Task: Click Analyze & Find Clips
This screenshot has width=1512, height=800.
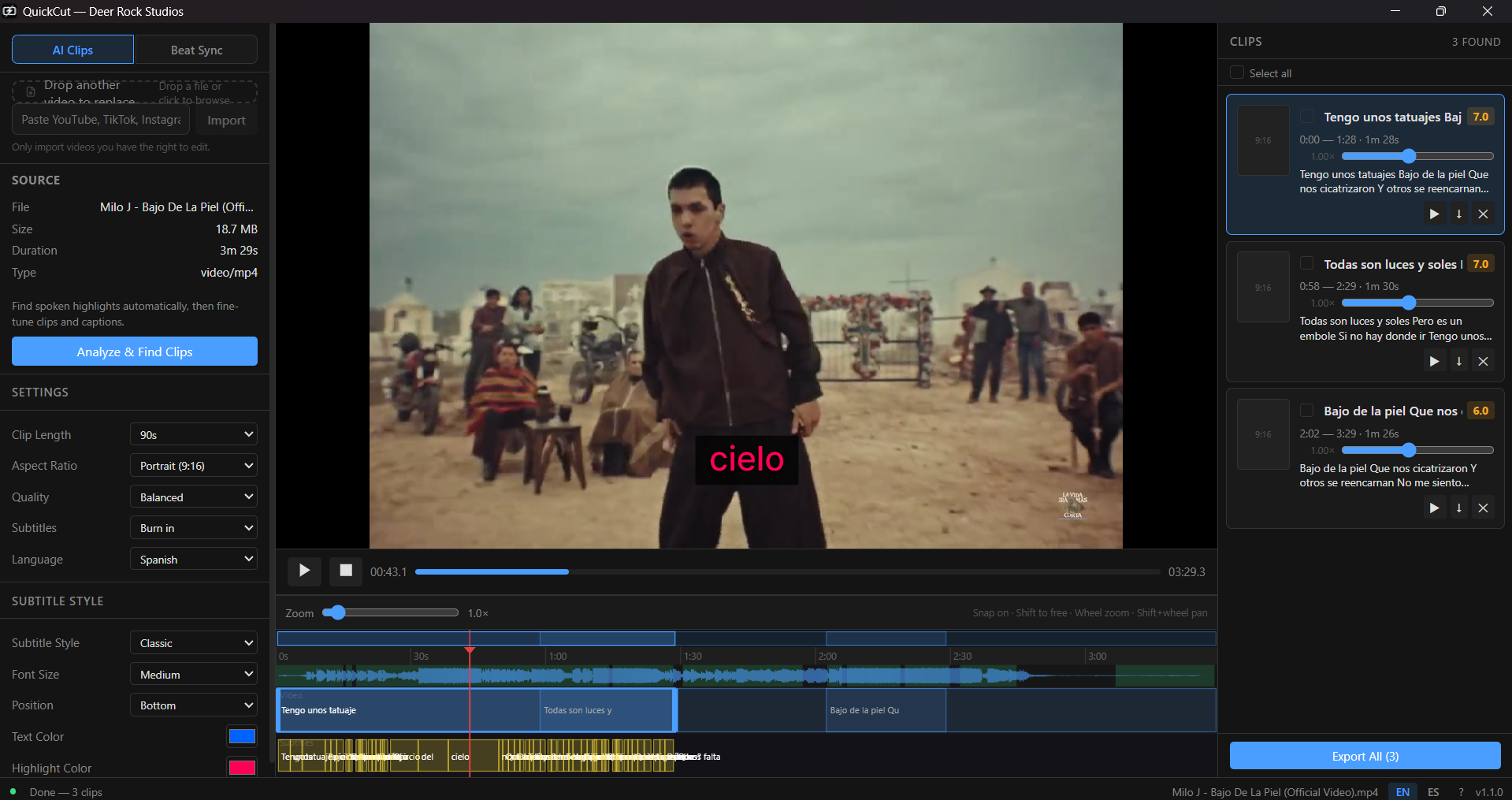Action: click(x=135, y=352)
